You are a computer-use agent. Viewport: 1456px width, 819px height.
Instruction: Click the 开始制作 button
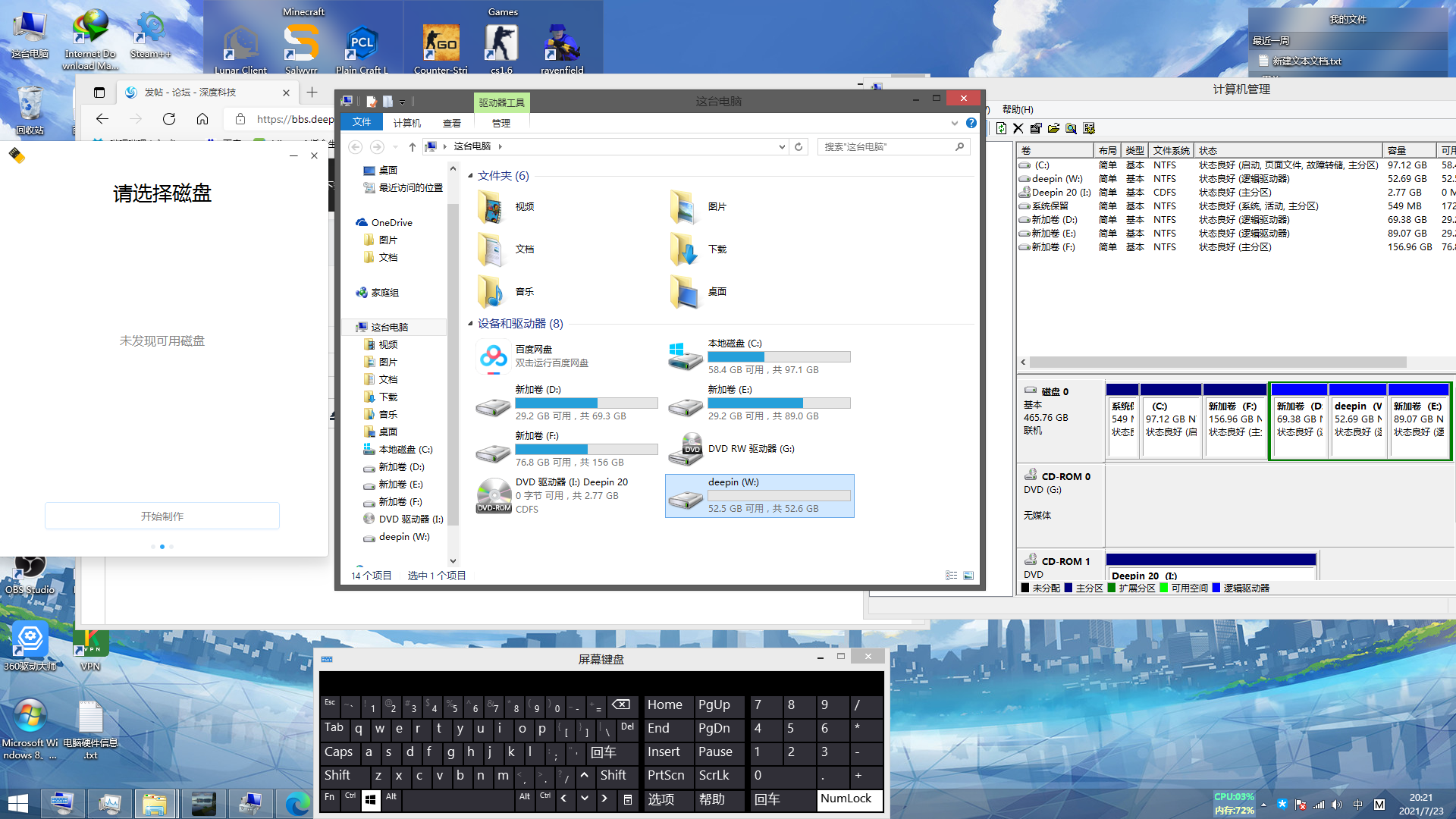(x=162, y=516)
